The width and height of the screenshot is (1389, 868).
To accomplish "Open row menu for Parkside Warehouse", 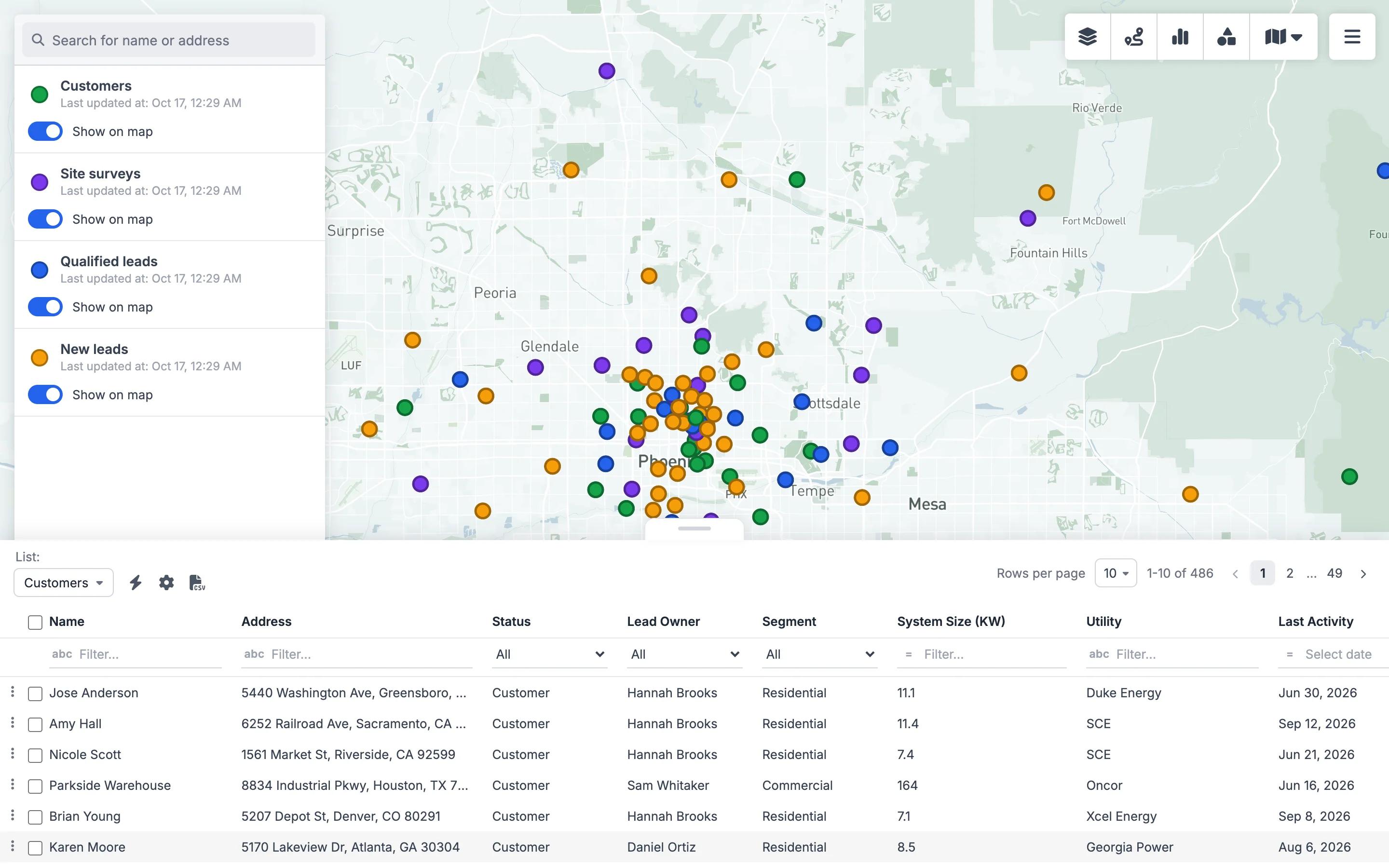I will point(13,785).
